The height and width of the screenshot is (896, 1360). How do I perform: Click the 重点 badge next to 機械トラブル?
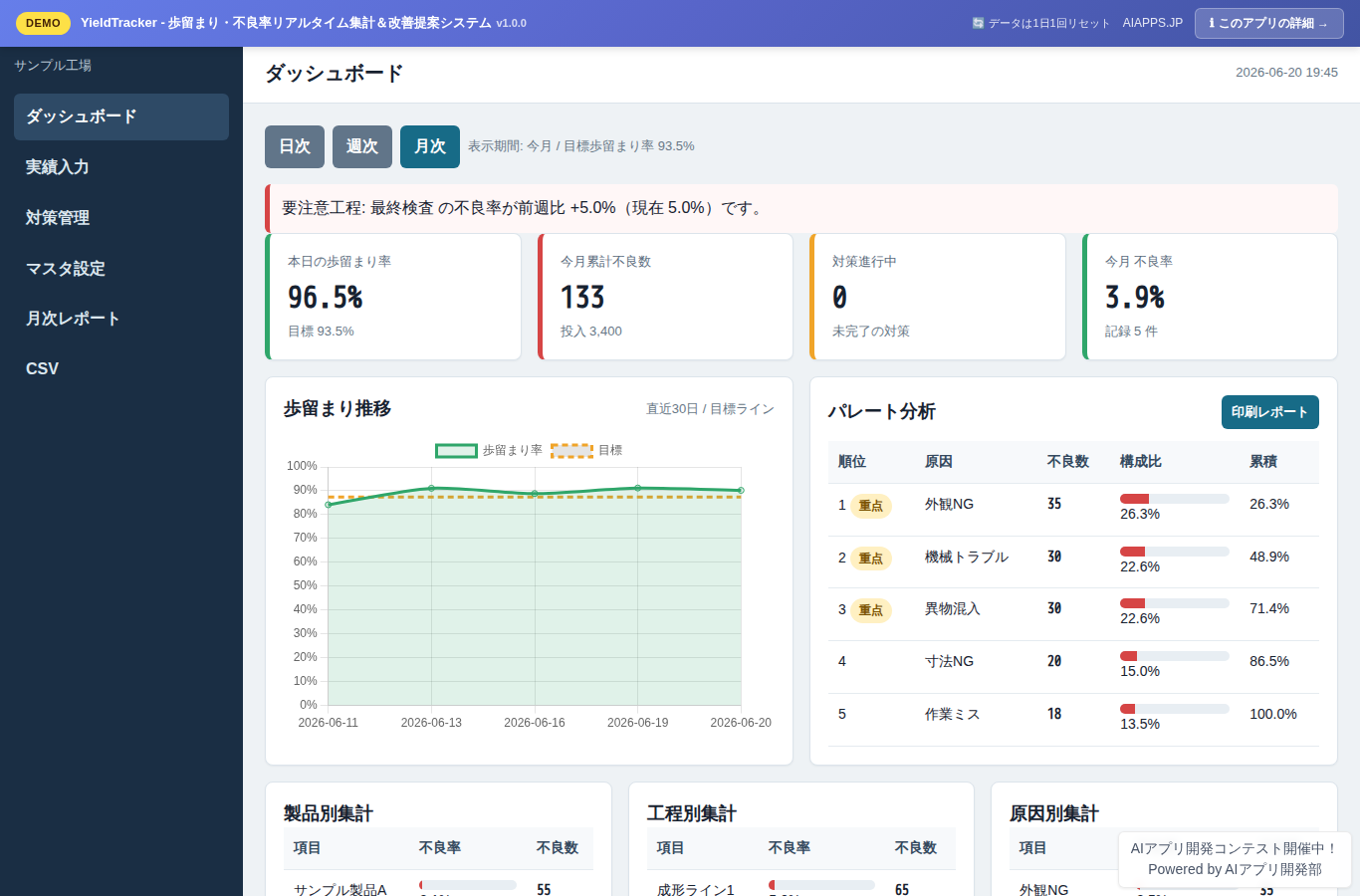coord(871,559)
